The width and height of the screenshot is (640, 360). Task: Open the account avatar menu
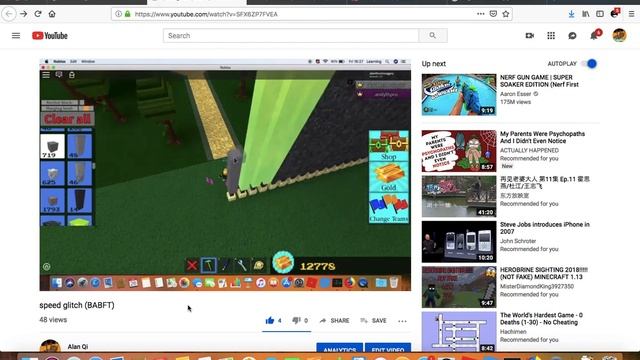coord(619,36)
